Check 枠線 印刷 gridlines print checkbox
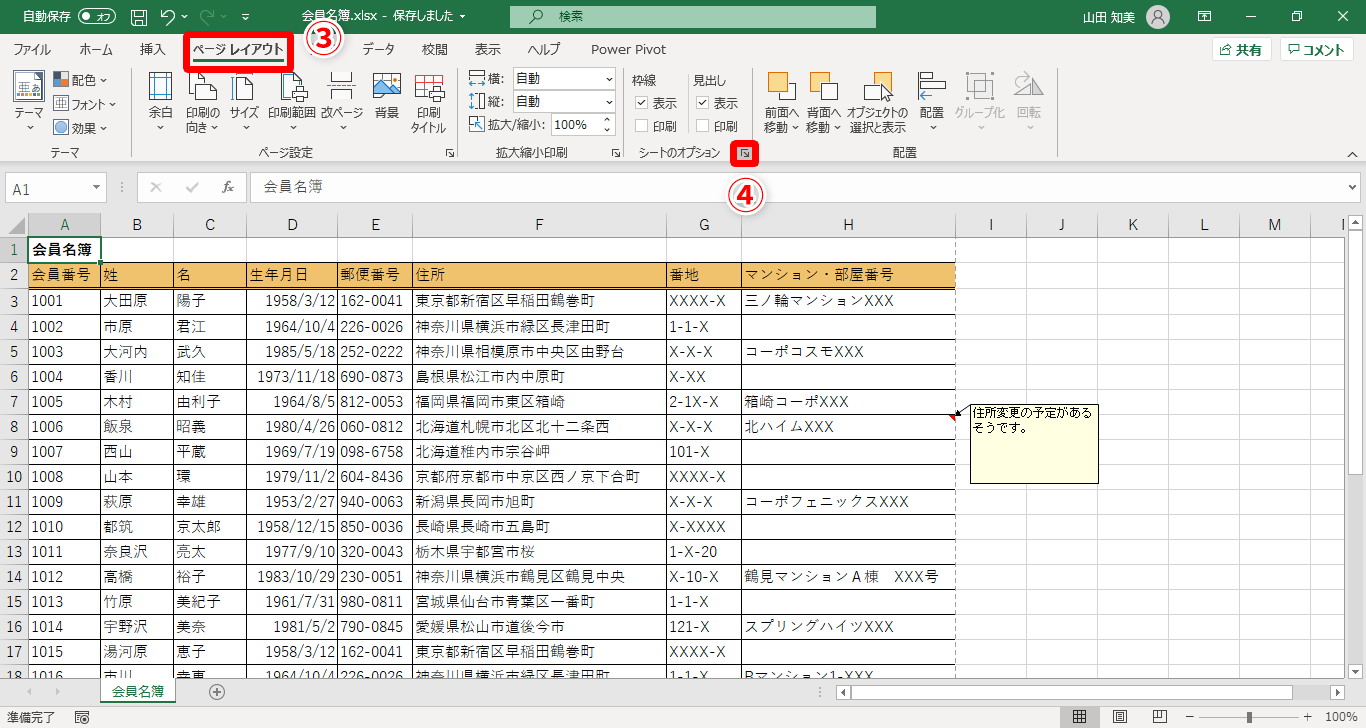 (642, 127)
